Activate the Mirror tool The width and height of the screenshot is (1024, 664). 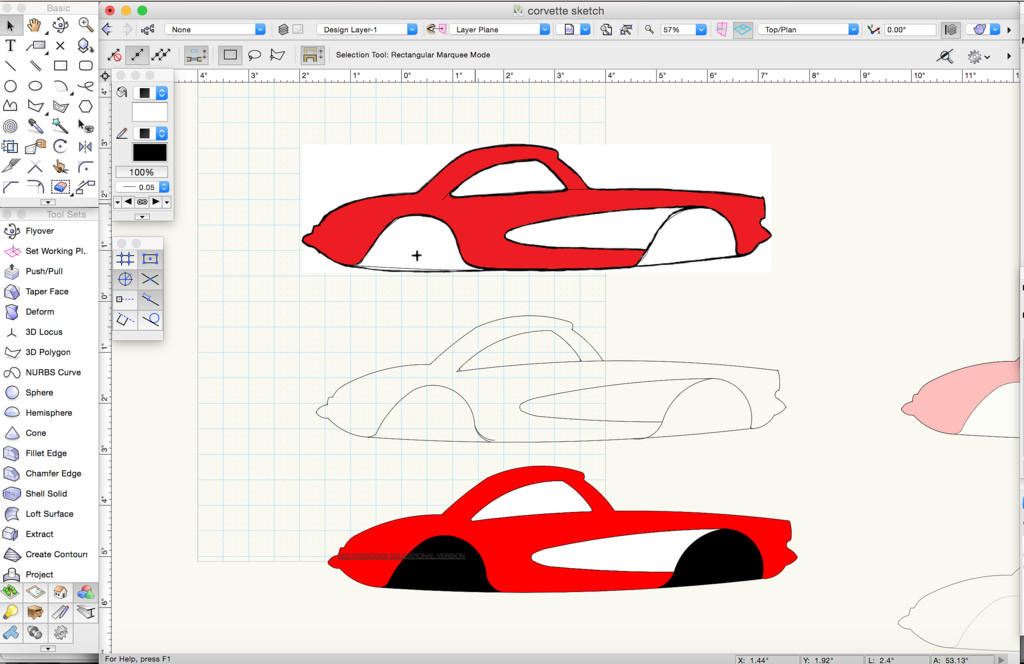pyautogui.click(x=85, y=146)
